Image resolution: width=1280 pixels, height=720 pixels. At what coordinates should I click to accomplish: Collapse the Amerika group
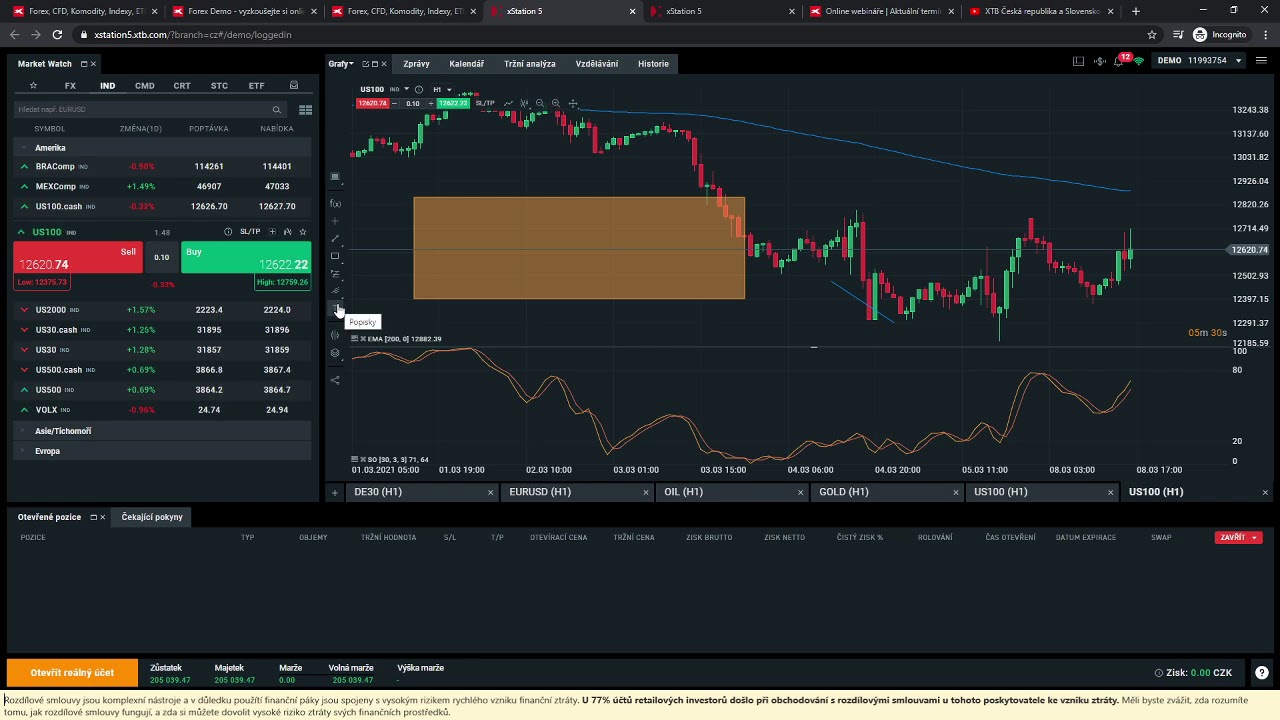pyautogui.click(x=24, y=148)
